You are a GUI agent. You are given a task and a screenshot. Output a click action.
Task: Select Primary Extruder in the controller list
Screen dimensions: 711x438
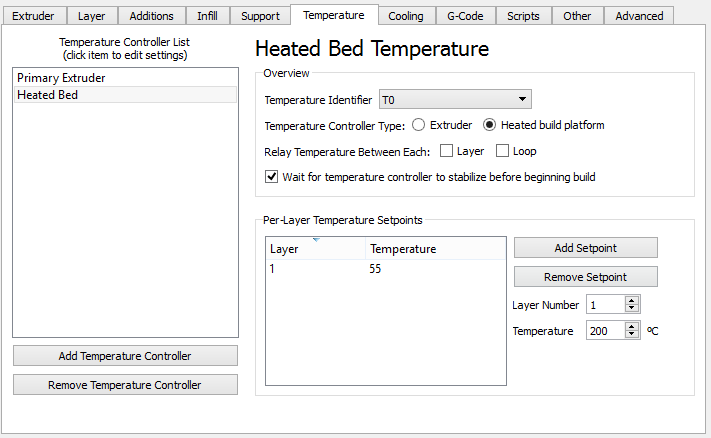61,78
